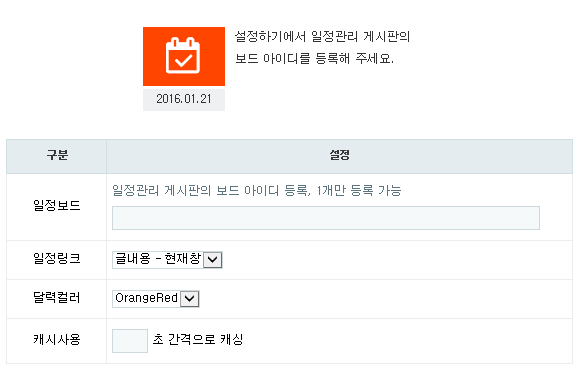This screenshot has height=370, width=578.
Task: Click the board ID hint text above input
Action: 257,191
